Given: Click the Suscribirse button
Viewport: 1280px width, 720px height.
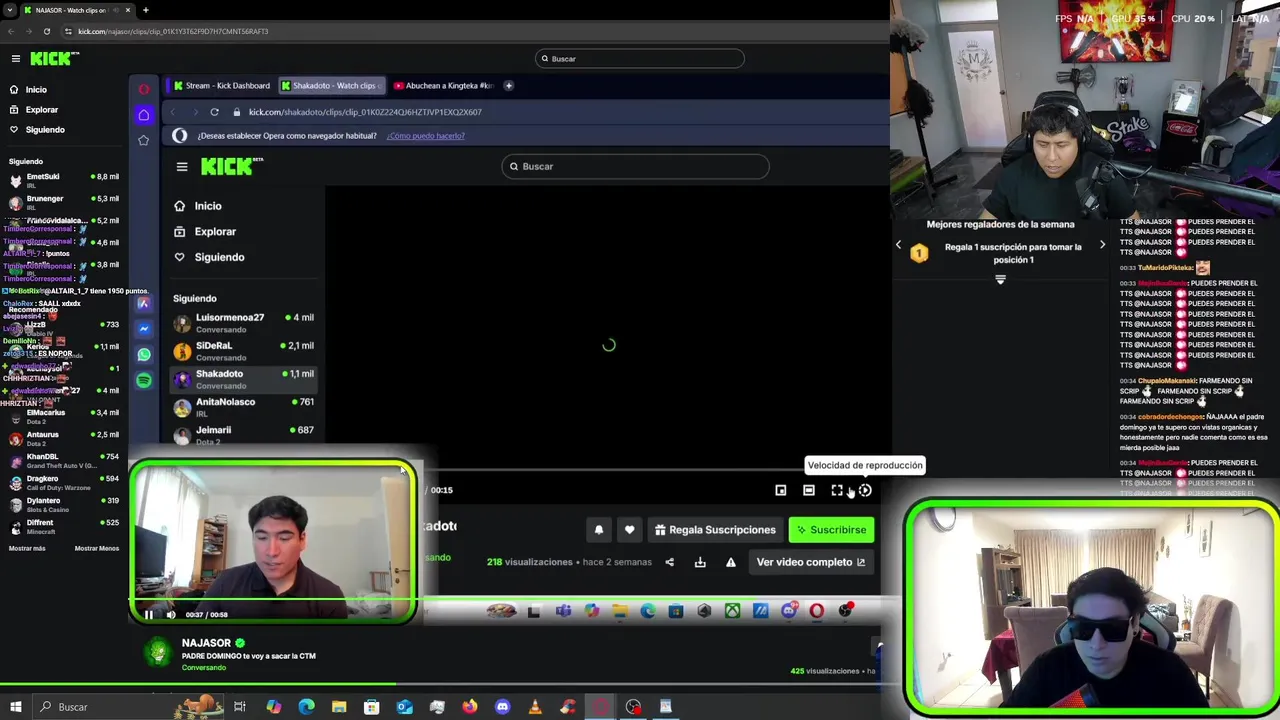Looking at the screenshot, I should (831, 530).
